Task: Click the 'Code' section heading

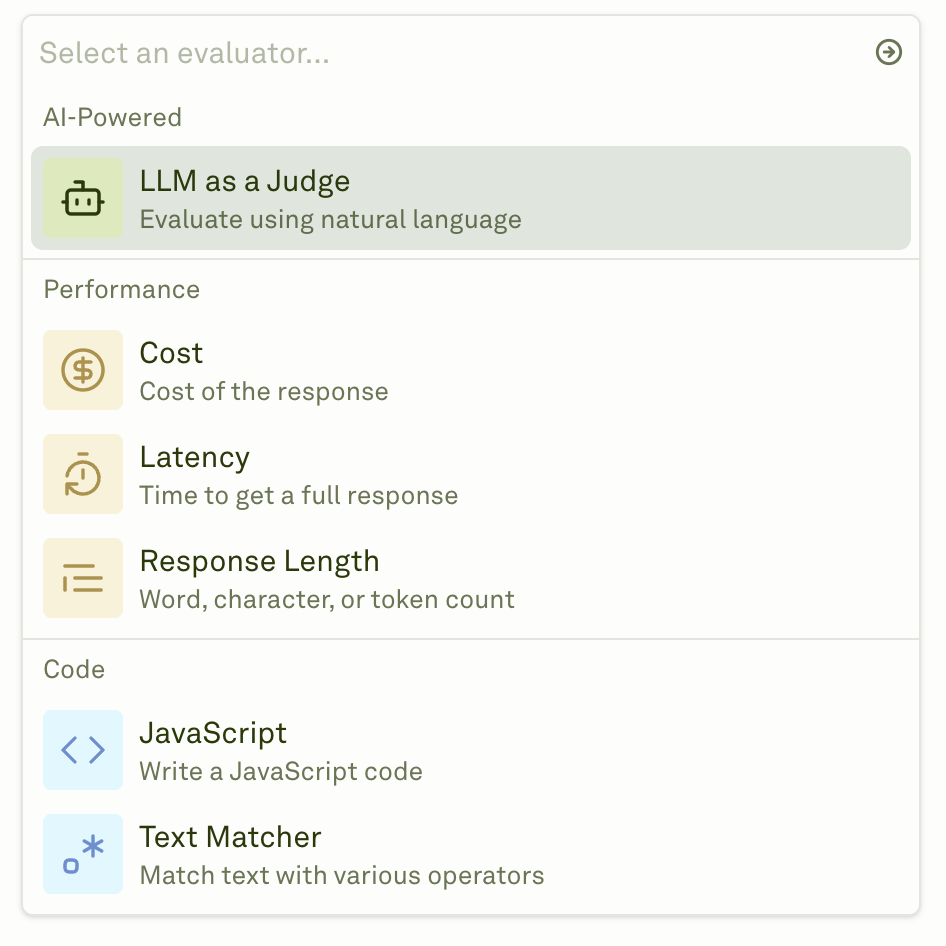Action: [74, 670]
